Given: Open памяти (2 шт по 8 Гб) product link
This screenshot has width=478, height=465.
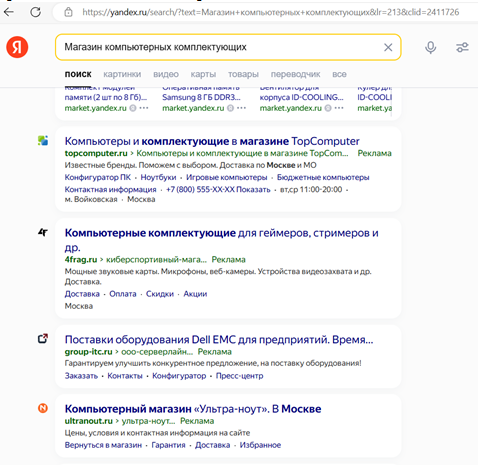Looking at the screenshot, I should click(106, 97).
